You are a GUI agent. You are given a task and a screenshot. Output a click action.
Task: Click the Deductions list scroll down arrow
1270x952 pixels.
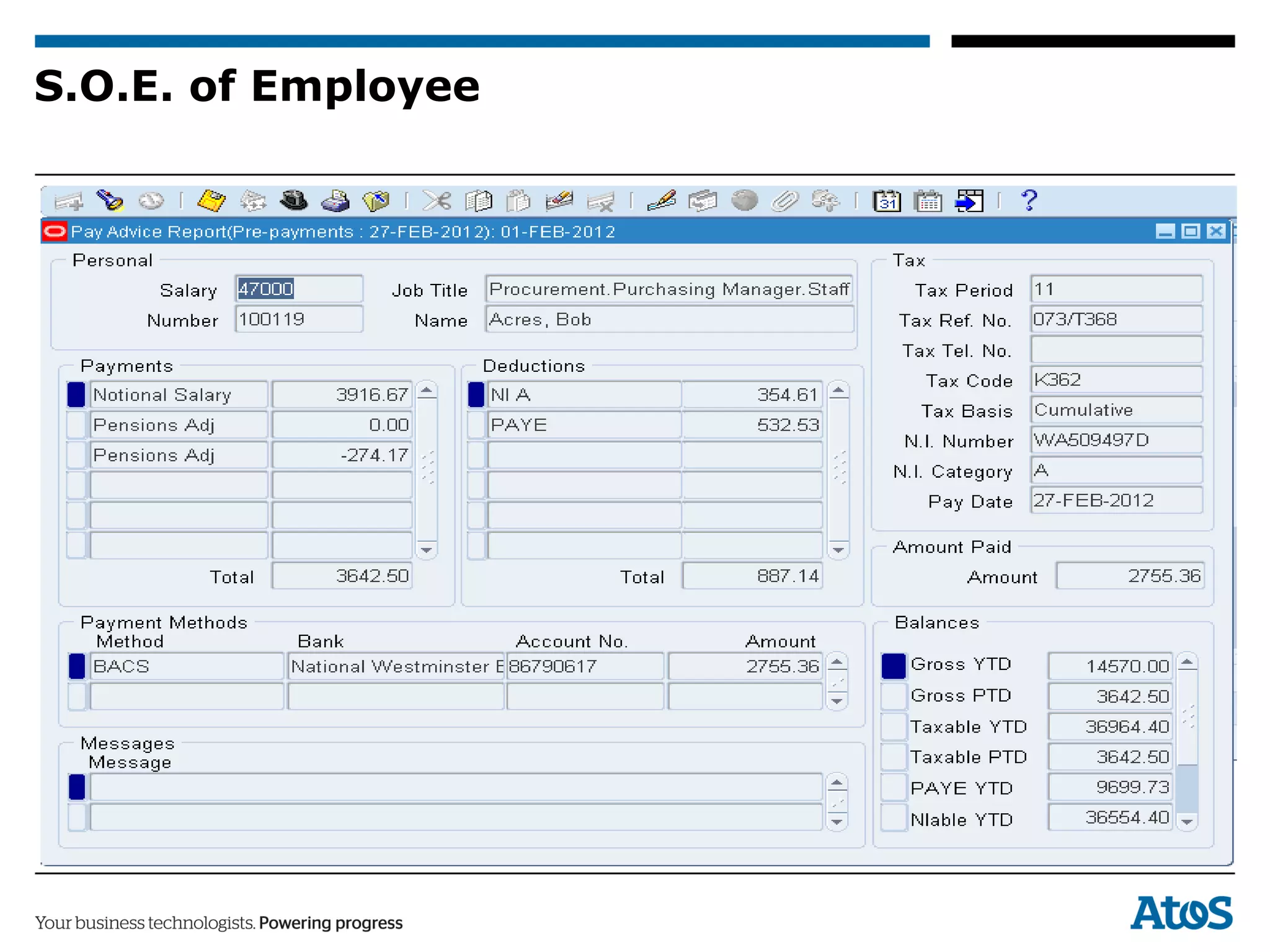pyautogui.click(x=838, y=550)
